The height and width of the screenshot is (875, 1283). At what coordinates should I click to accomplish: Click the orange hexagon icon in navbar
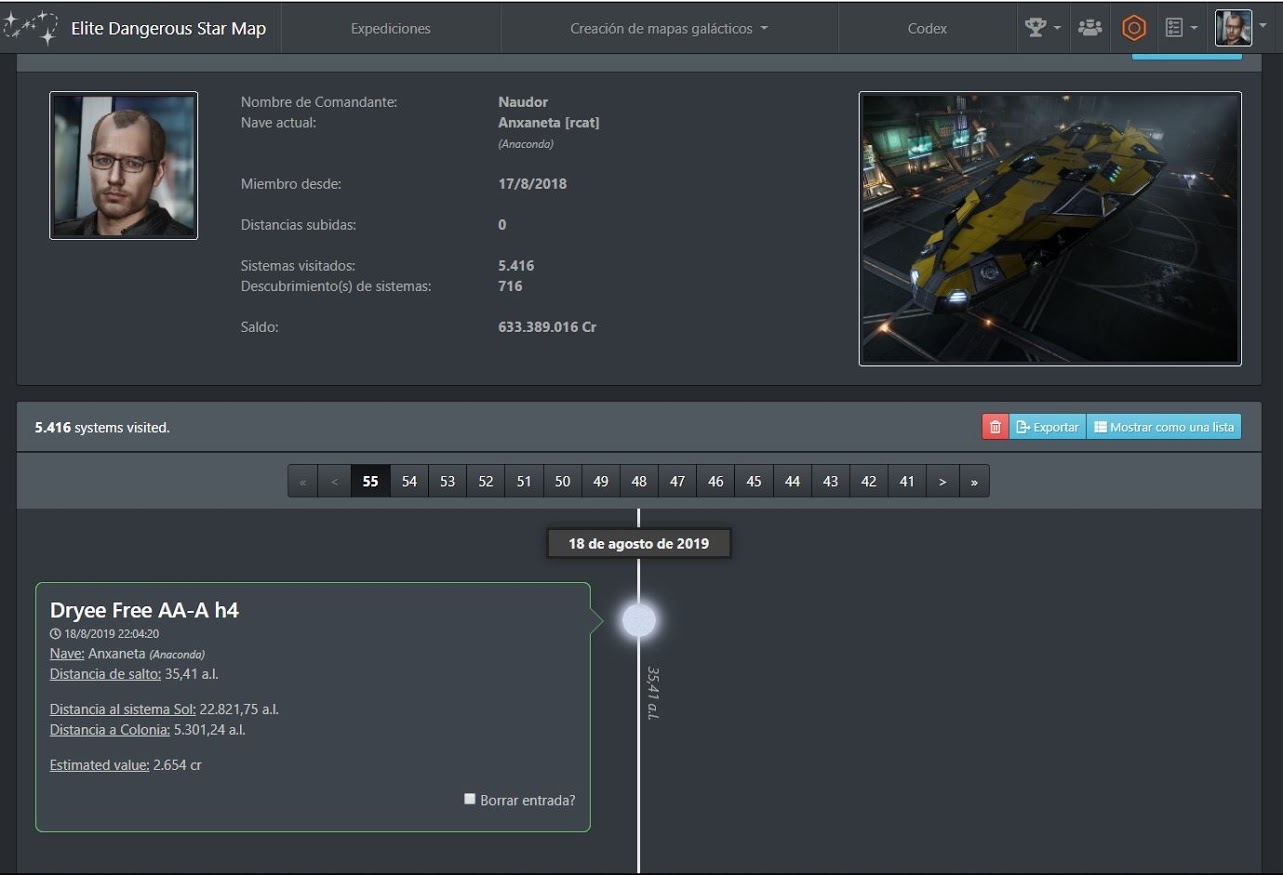(1134, 28)
